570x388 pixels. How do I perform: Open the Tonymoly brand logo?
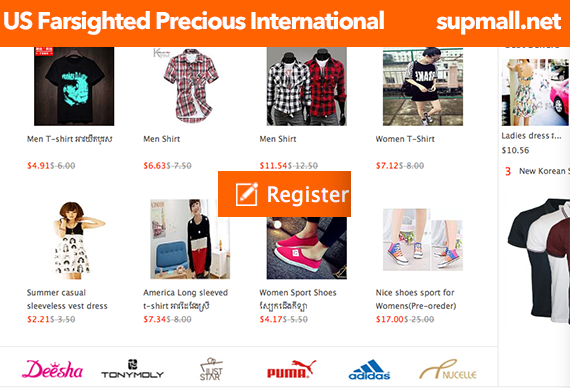[132, 369]
